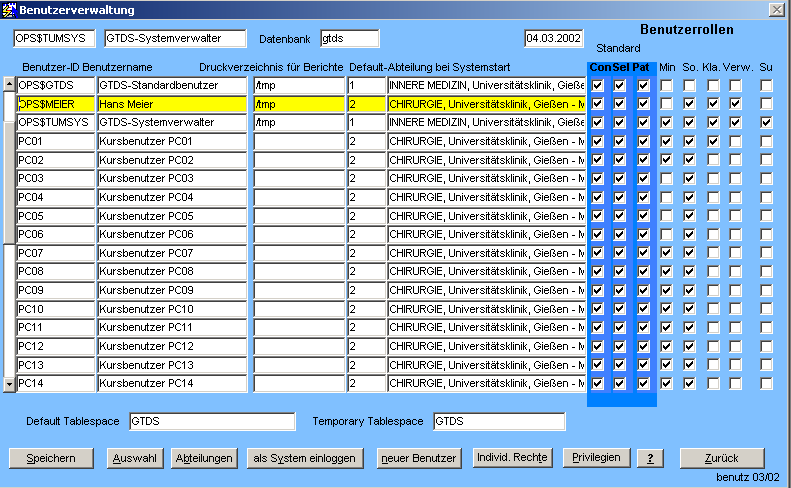Image resolution: width=791 pixels, height=488 pixels.
Task: Open Abteilungen via its button
Action: [204, 458]
